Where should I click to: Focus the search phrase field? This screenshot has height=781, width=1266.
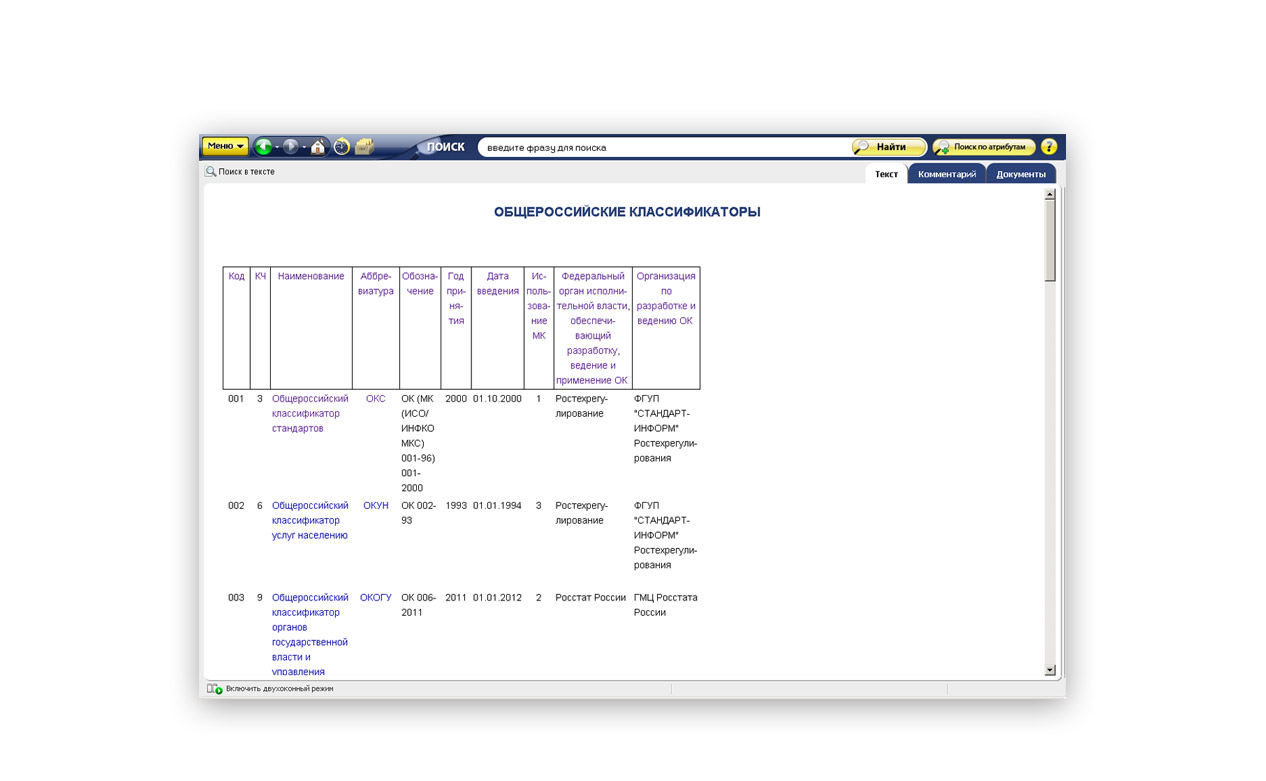point(662,147)
